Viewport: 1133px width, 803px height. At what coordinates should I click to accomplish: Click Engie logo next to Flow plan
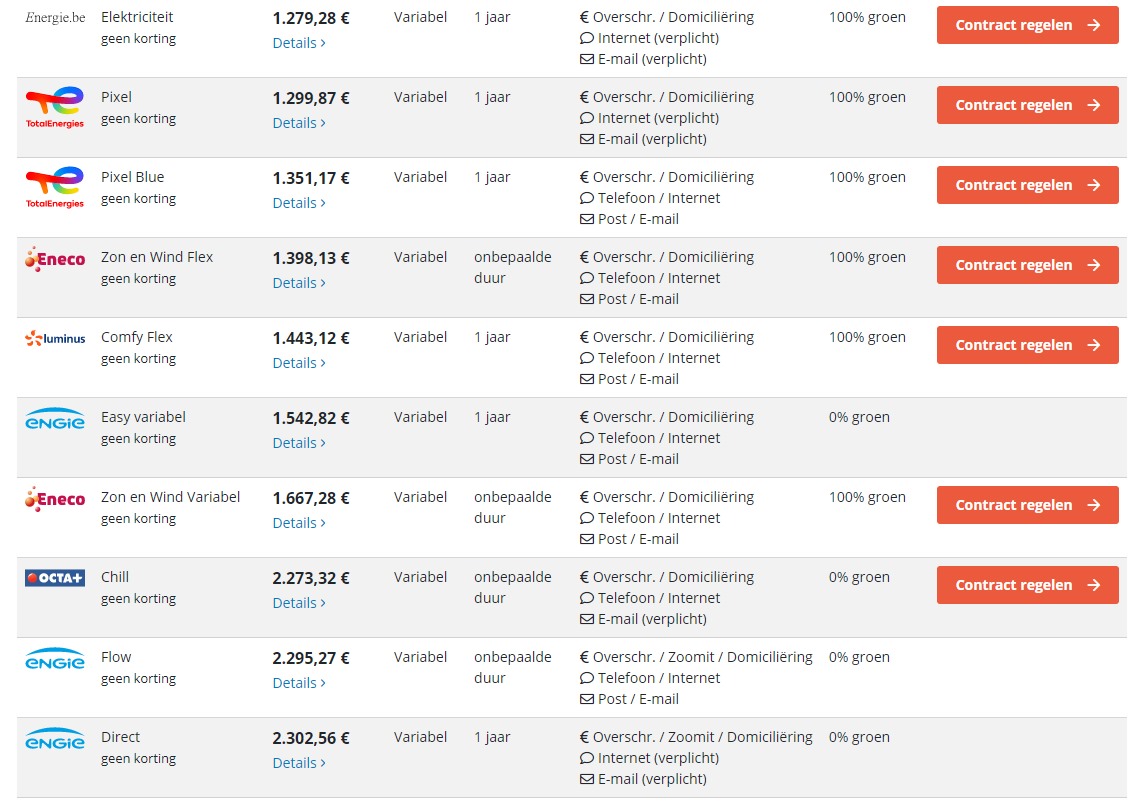[x=55, y=659]
